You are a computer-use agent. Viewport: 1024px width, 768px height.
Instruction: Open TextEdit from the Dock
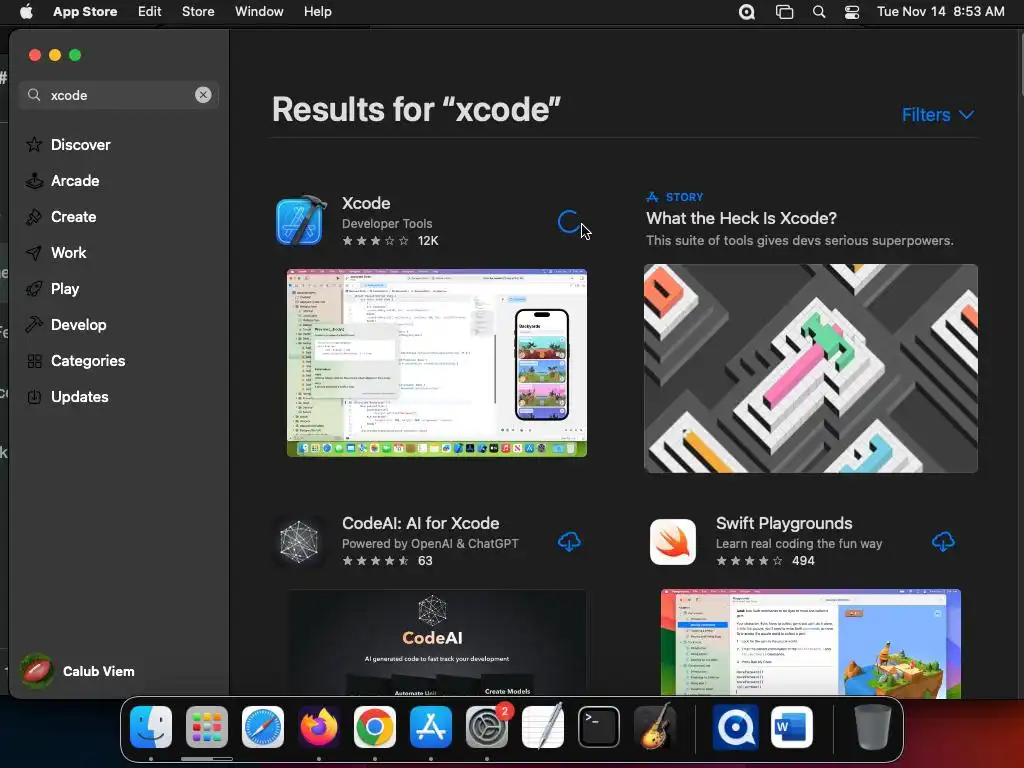pos(543,727)
